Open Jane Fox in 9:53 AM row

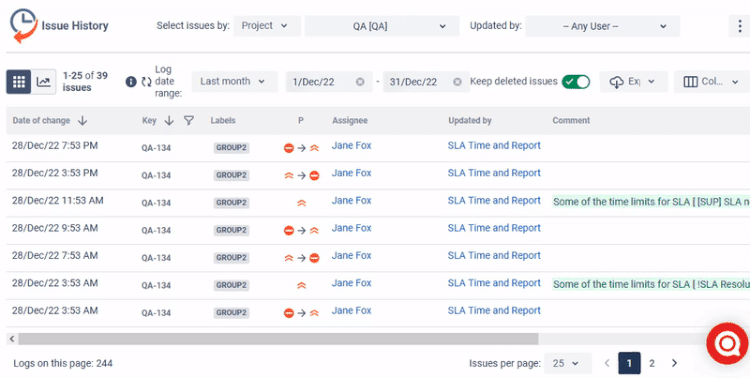point(352,228)
